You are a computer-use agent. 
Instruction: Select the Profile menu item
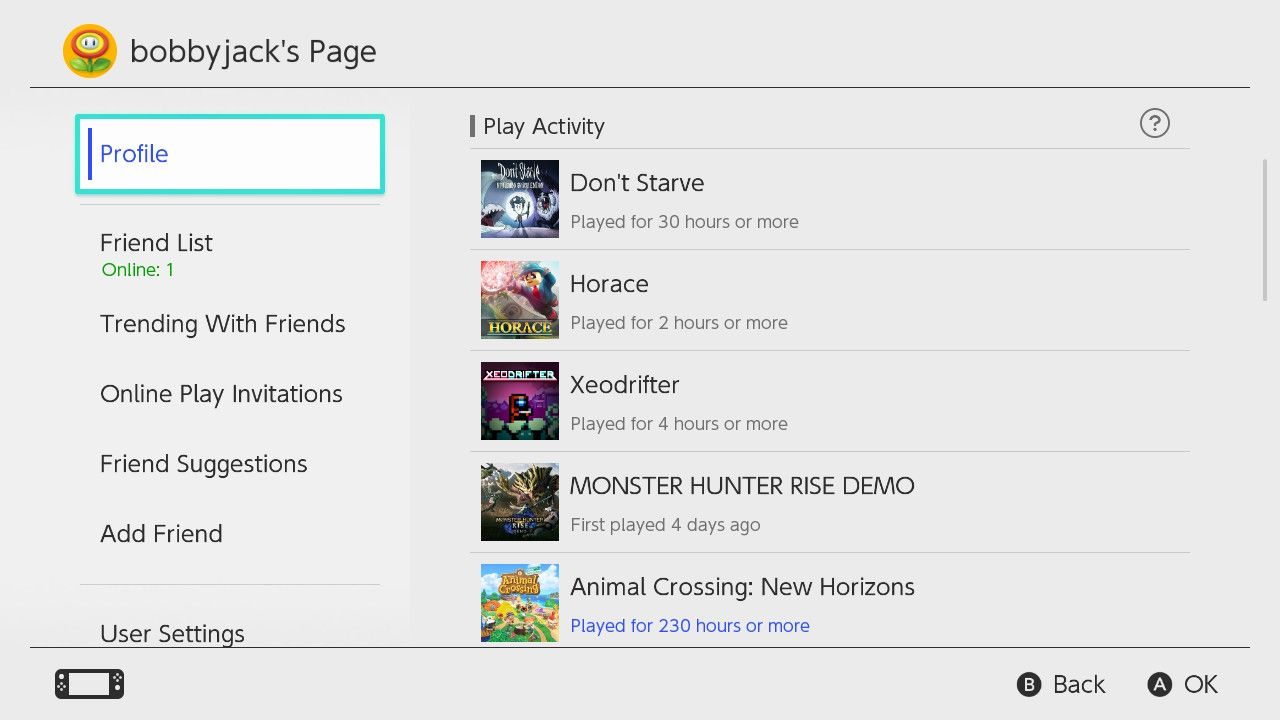click(230, 154)
